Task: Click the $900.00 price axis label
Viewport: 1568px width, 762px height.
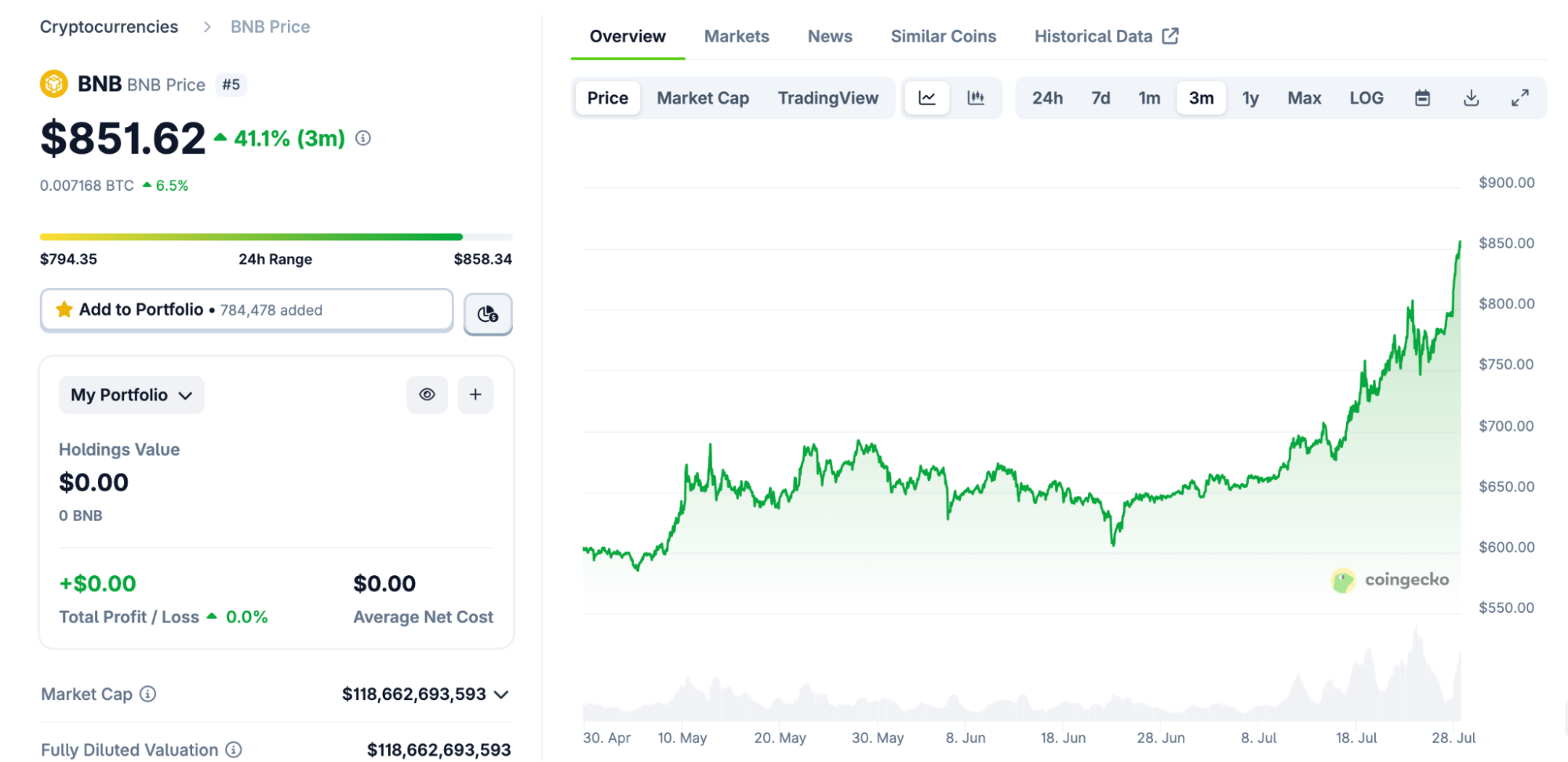Action: coord(1507,183)
